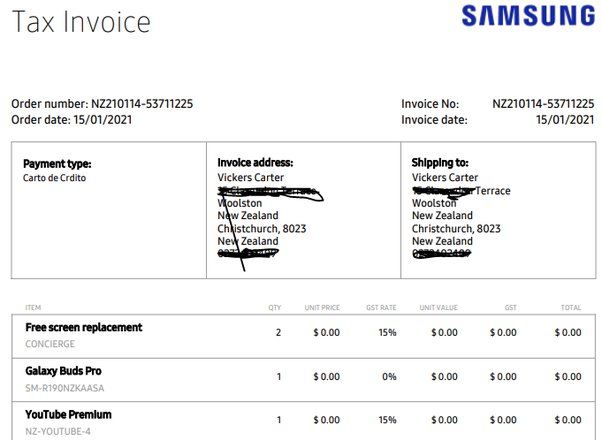Click the Carto de Crdito text
Image resolution: width=602 pixels, height=440 pixels.
(x=54, y=178)
